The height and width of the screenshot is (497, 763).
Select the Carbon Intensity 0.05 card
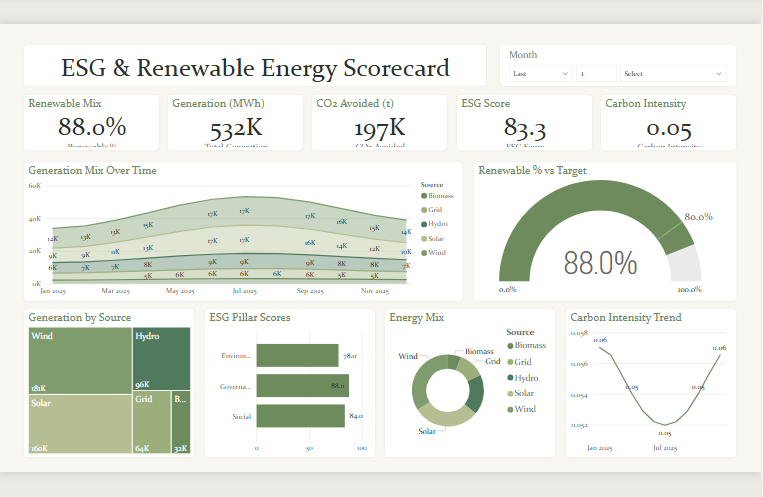[x=668, y=123]
